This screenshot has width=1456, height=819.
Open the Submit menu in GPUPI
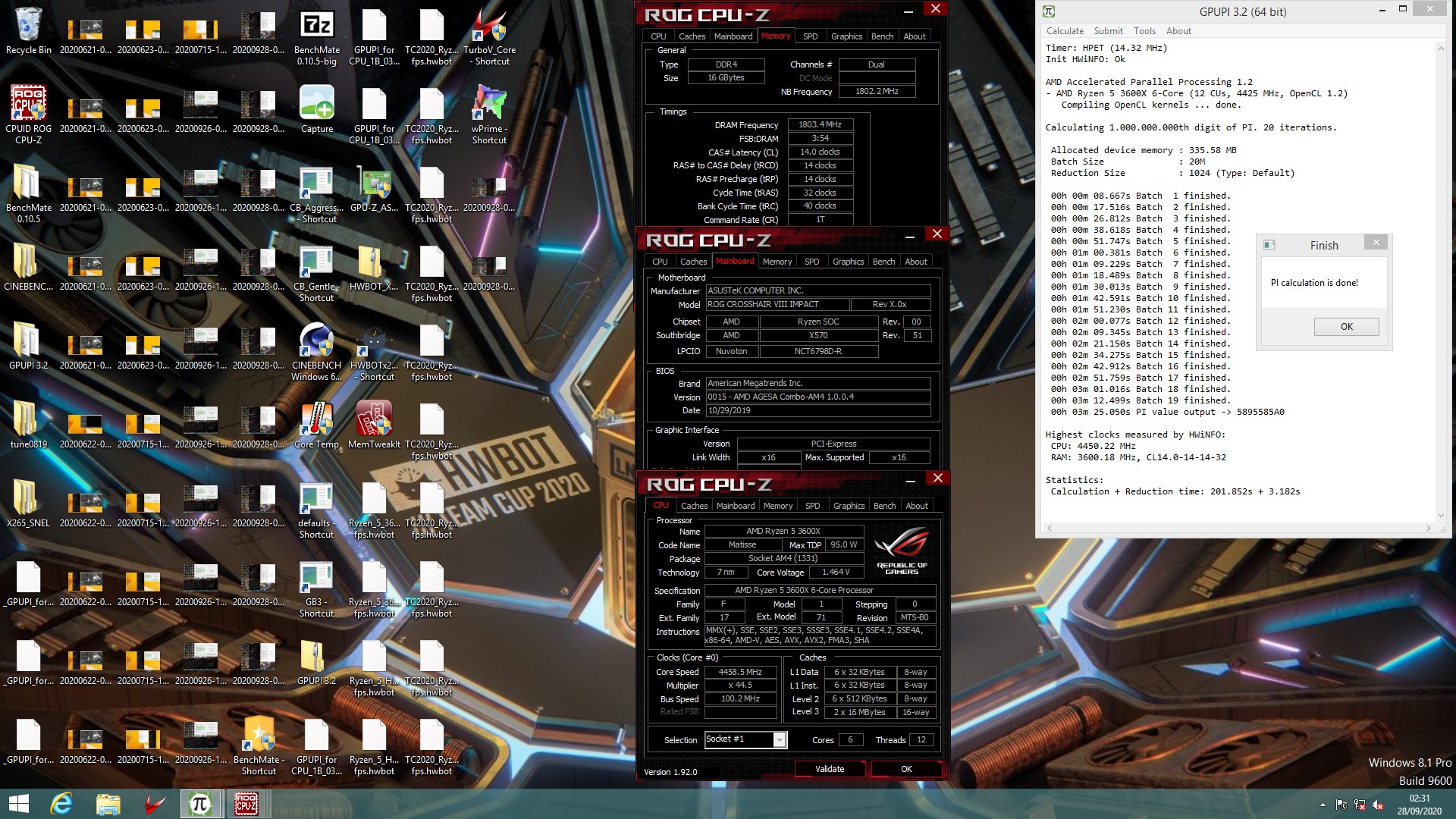click(1108, 31)
